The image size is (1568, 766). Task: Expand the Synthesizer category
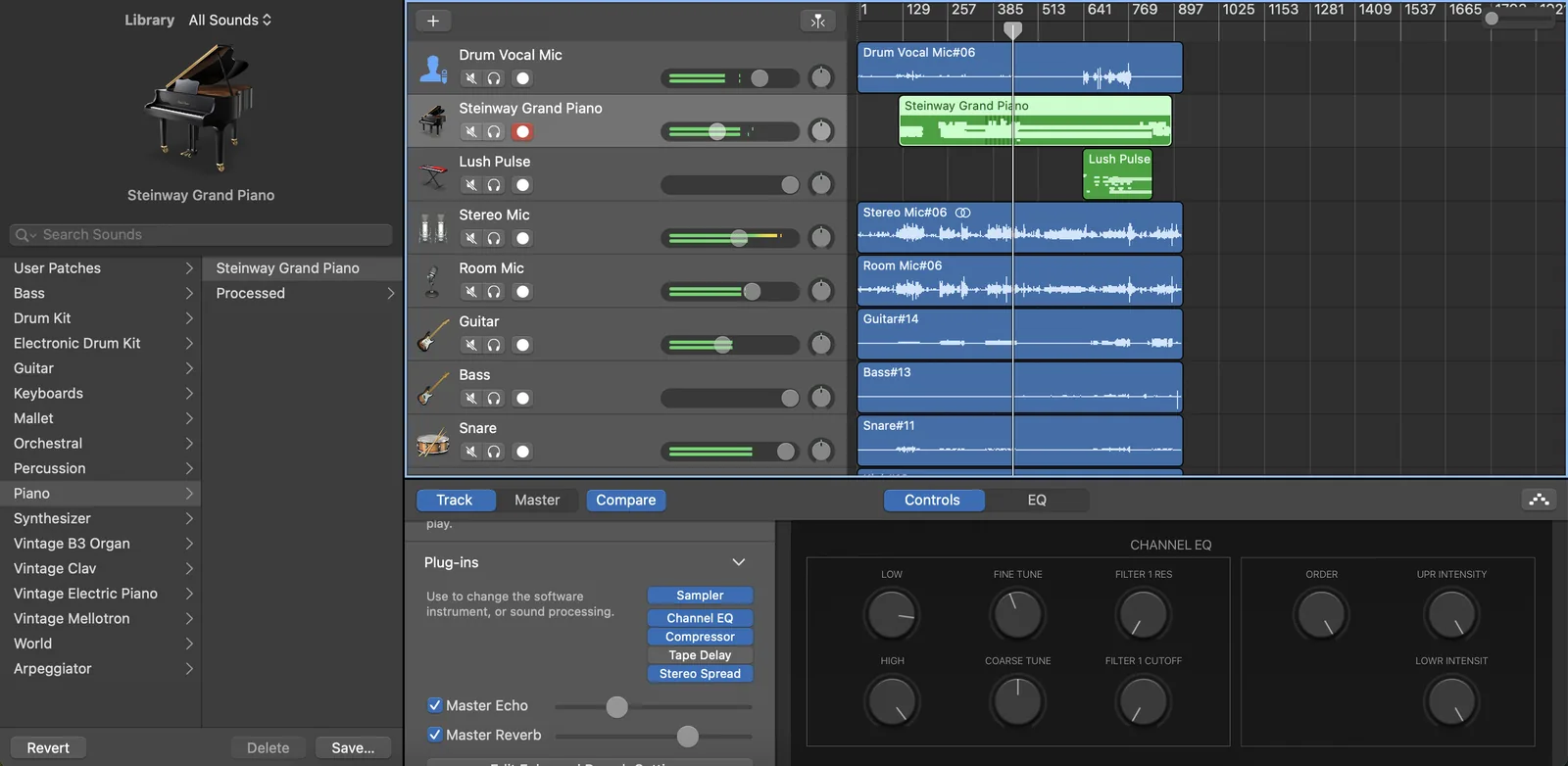pyautogui.click(x=189, y=518)
